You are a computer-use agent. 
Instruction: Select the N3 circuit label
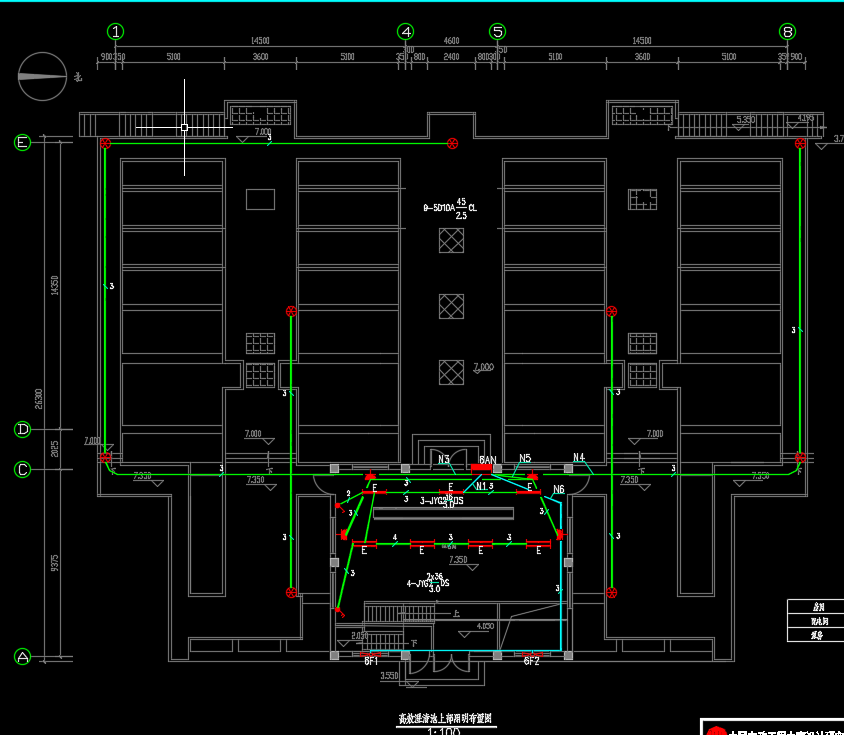(x=444, y=459)
